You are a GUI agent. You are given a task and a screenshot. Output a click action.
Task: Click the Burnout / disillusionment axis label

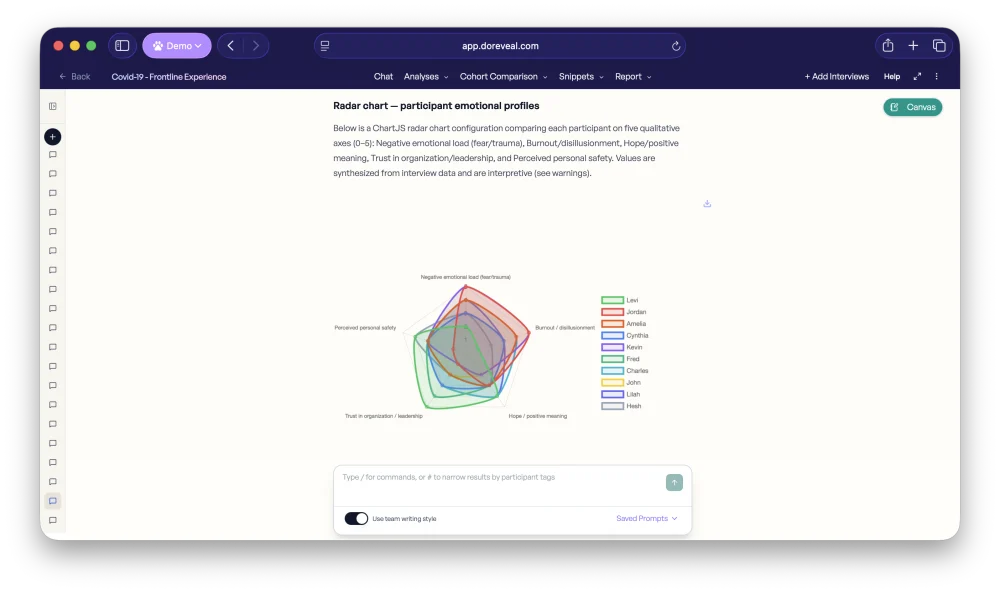pyautogui.click(x=565, y=328)
